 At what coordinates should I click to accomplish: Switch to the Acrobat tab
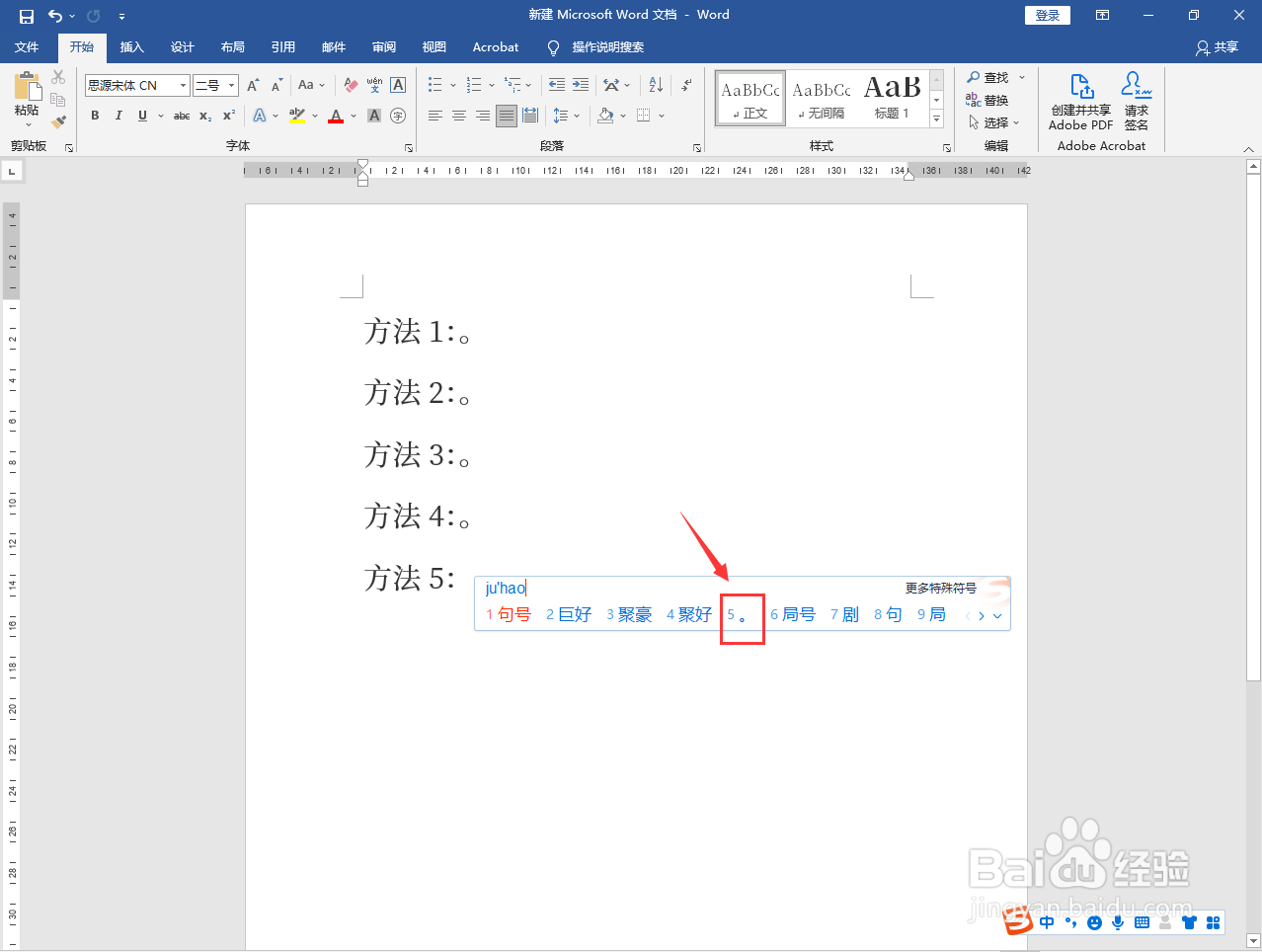point(496,47)
